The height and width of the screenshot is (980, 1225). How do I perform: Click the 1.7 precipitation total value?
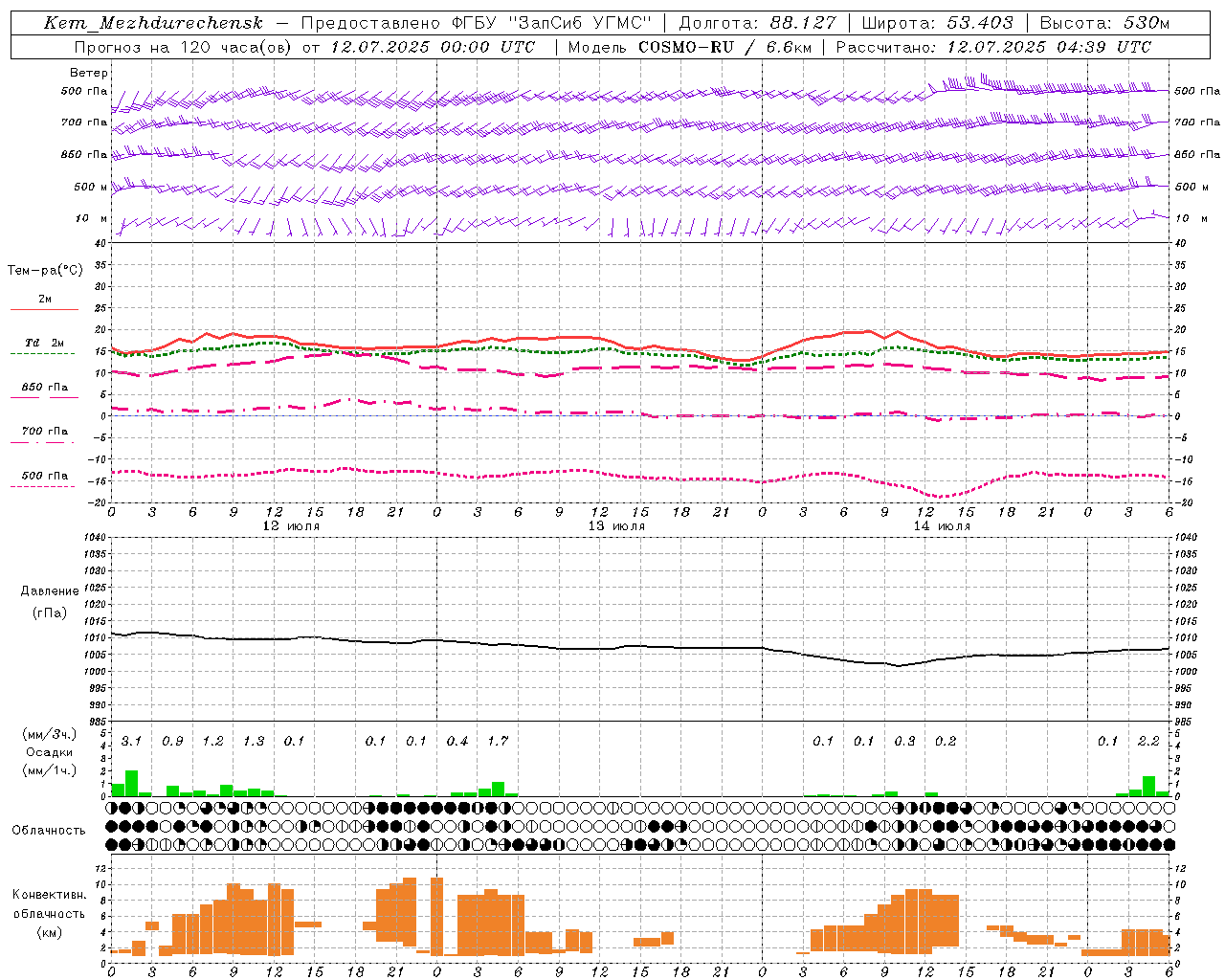point(498,741)
